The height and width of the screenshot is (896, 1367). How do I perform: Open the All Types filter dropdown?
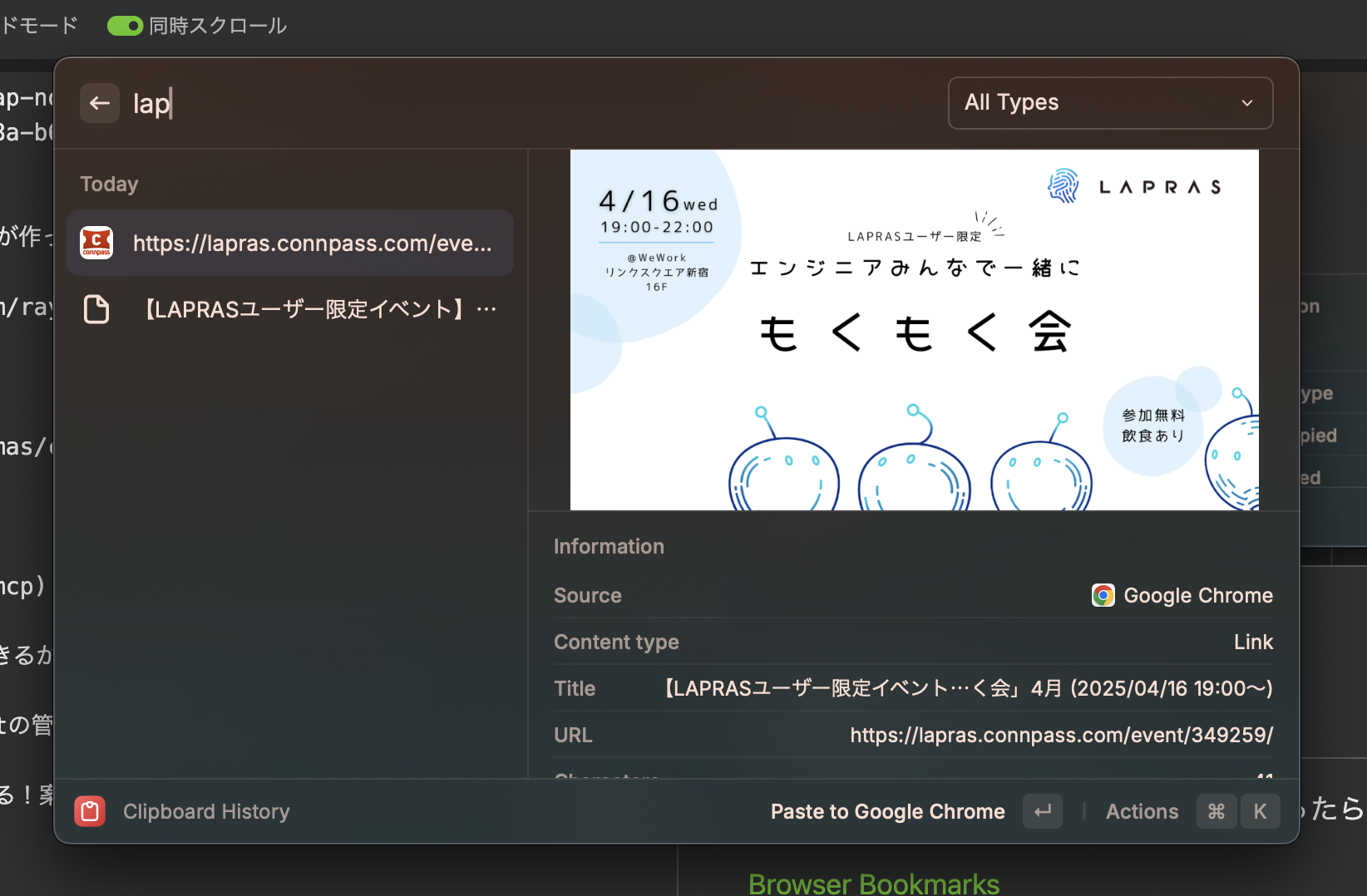(x=1110, y=103)
